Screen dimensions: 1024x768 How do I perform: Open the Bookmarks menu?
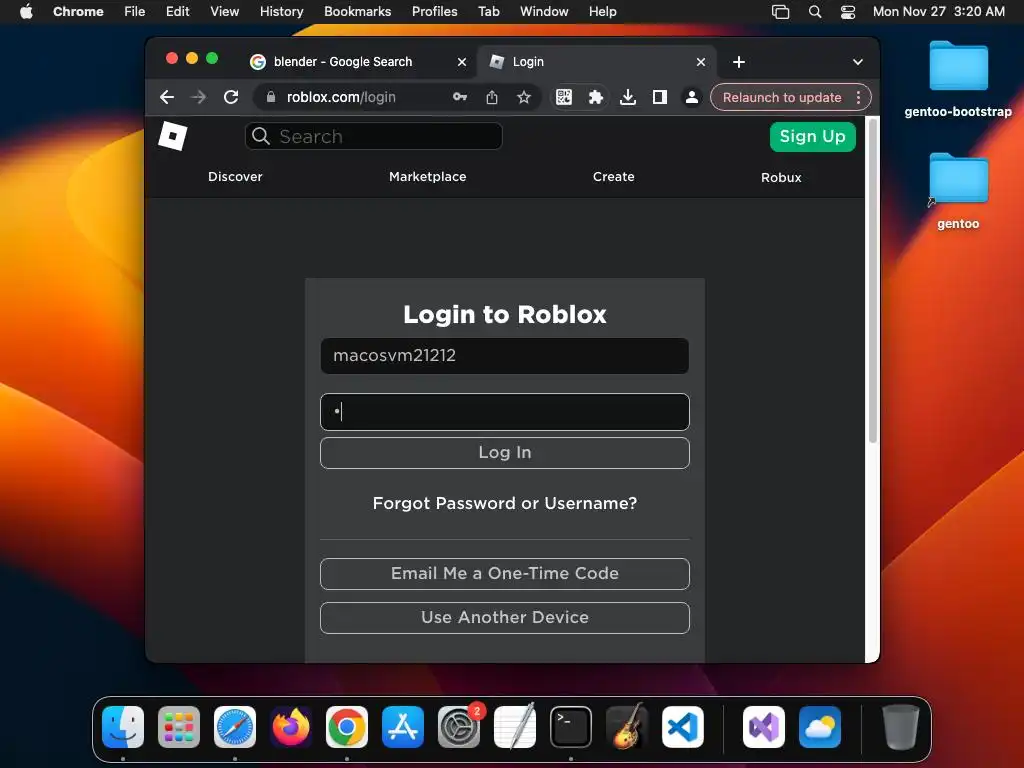click(357, 11)
